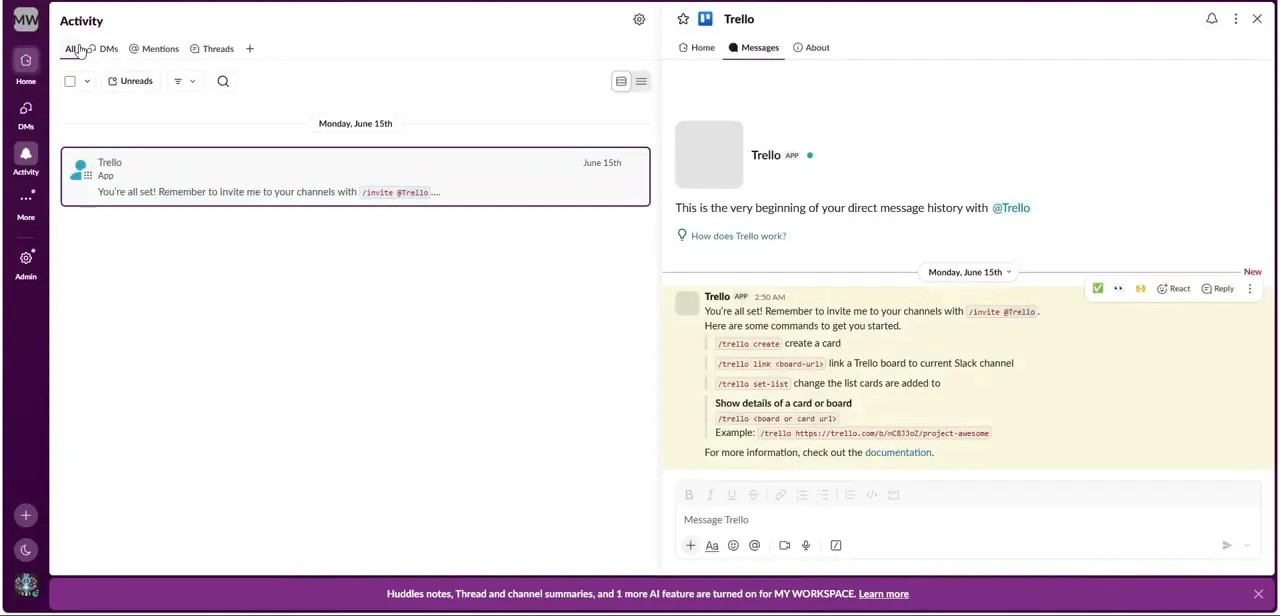Record an audio clip
Image resolution: width=1280 pixels, height=616 pixels.
click(x=806, y=546)
